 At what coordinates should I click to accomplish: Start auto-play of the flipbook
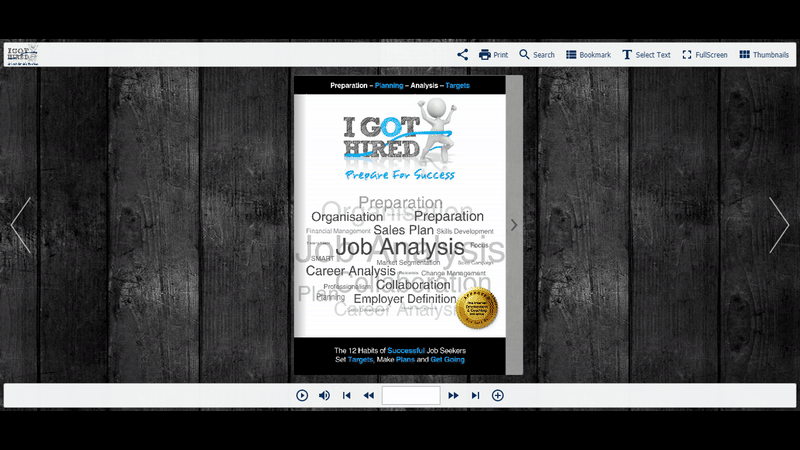tap(302, 395)
